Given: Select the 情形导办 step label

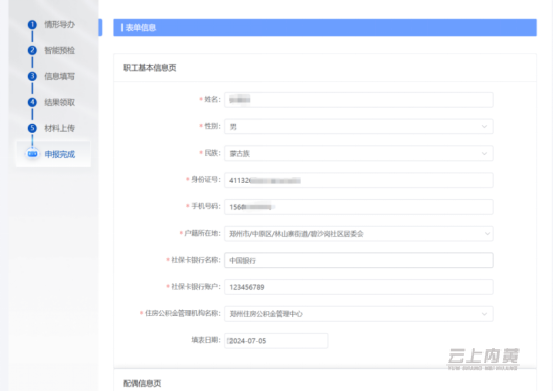Looking at the screenshot, I should pyautogui.click(x=59, y=25).
